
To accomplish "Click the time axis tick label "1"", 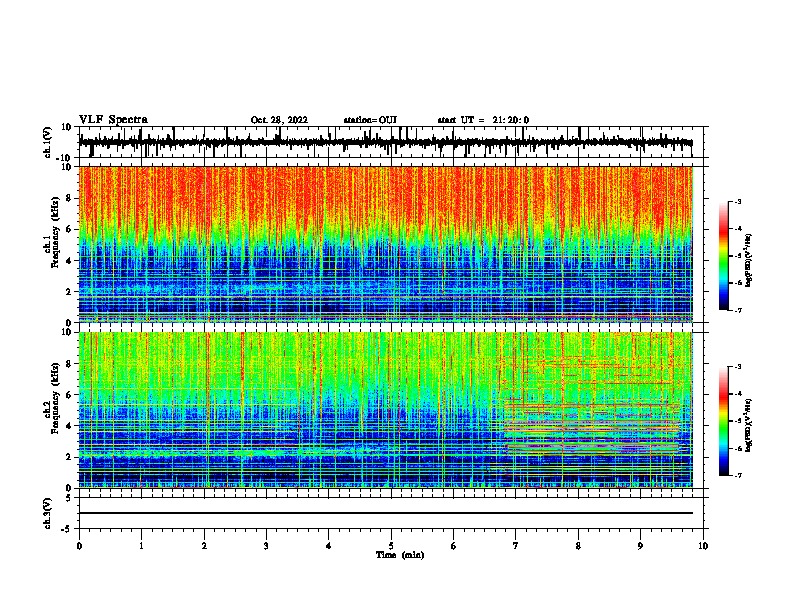I will (x=141, y=546).
